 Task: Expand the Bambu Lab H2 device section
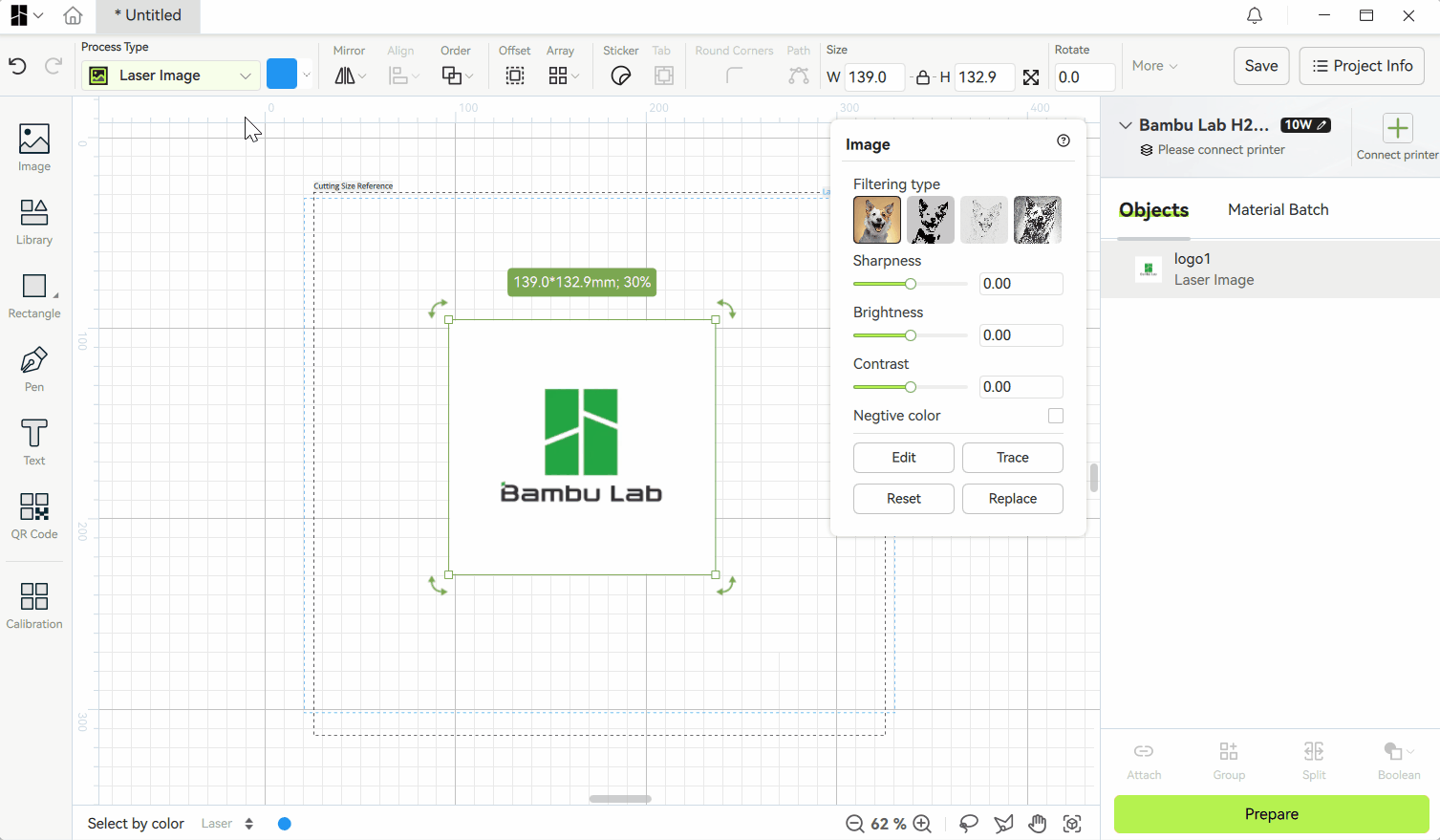pyautogui.click(x=1126, y=125)
